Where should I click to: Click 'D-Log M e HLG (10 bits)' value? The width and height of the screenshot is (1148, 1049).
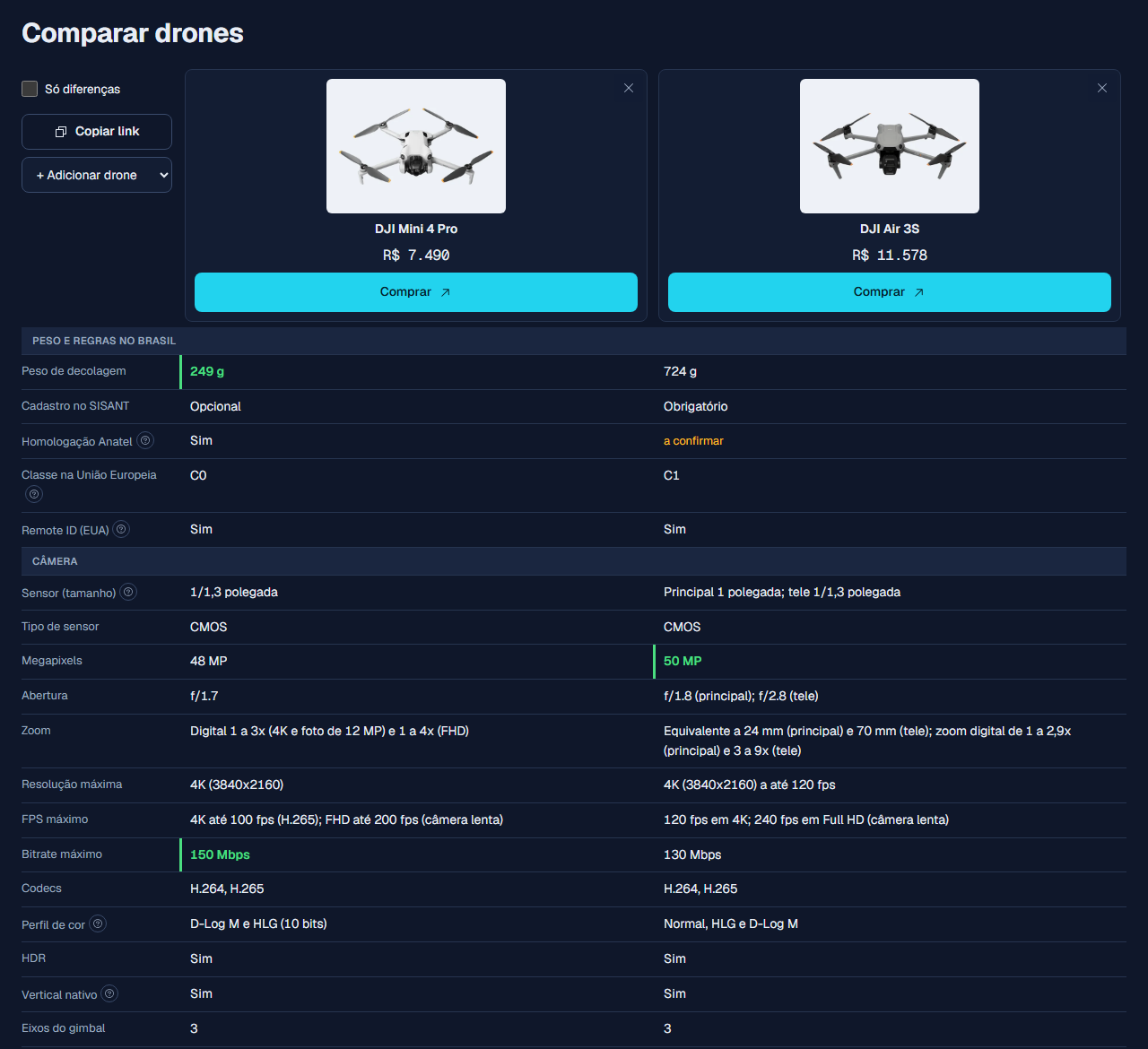[x=258, y=923]
